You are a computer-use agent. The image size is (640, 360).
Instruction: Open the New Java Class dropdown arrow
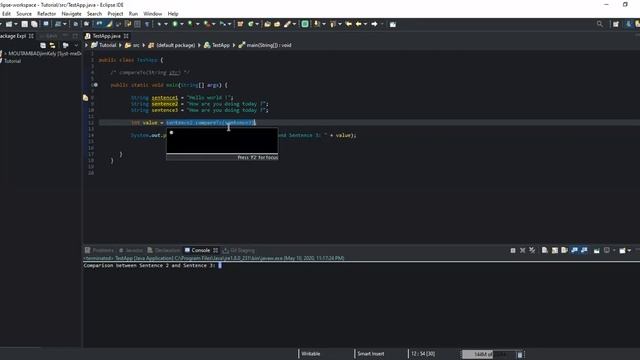pyautogui.click(x=257, y=24)
